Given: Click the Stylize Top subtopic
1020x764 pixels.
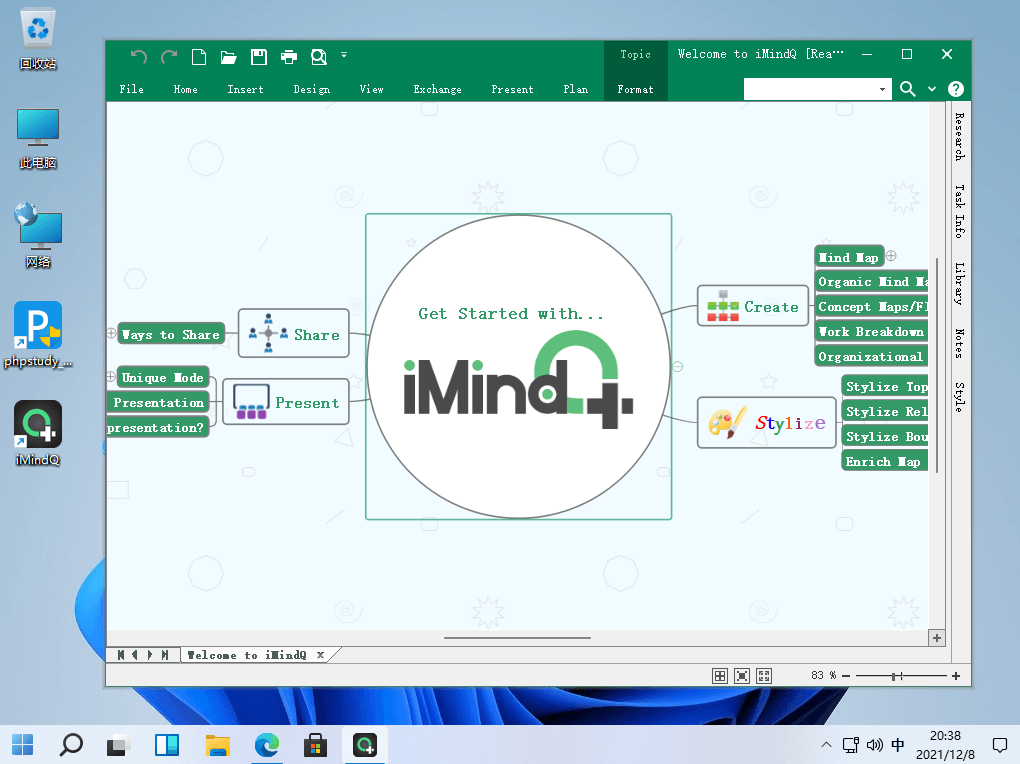Looking at the screenshot, I should click(885, 387).
